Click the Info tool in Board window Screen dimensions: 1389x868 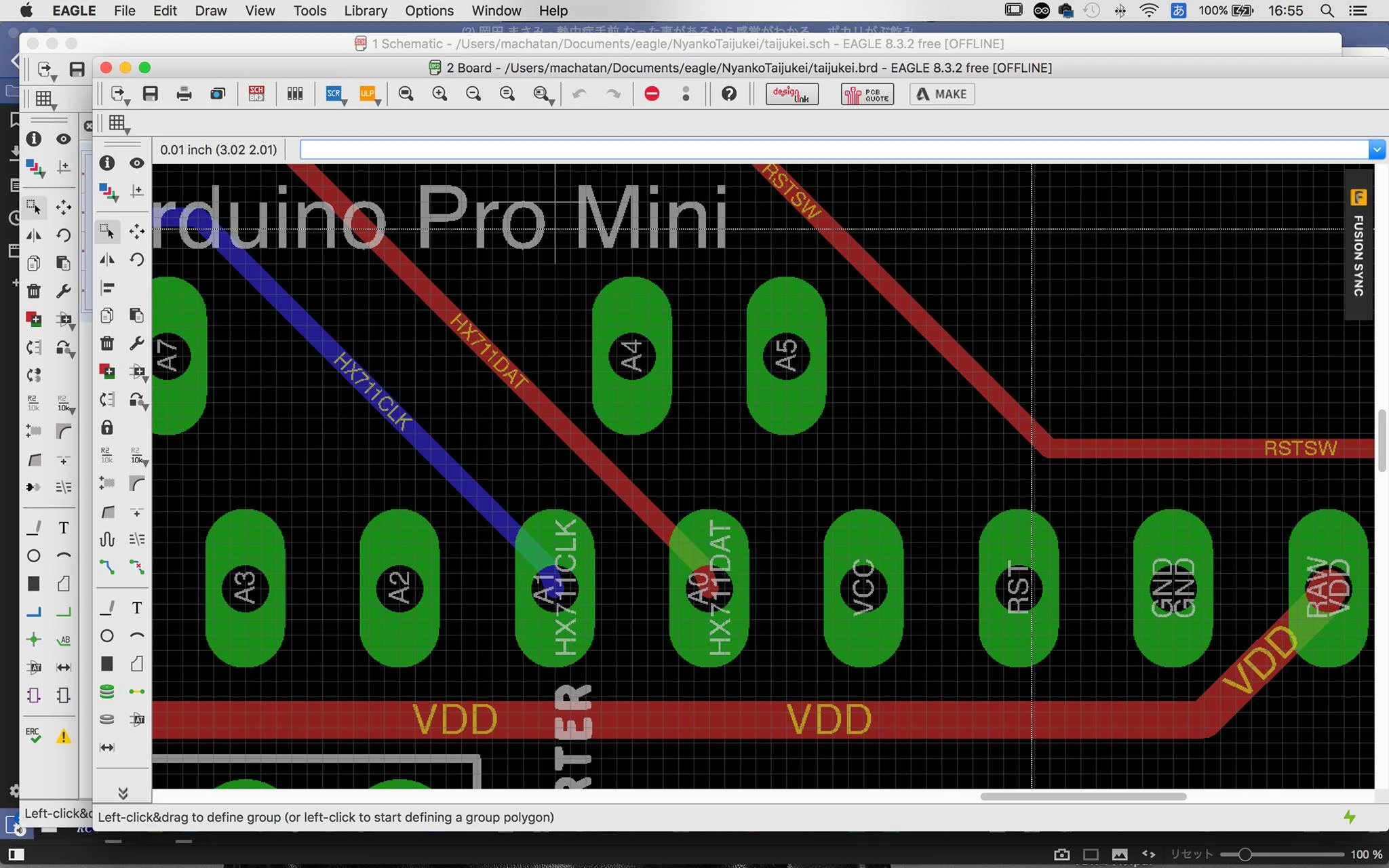[x=107, y=163]
